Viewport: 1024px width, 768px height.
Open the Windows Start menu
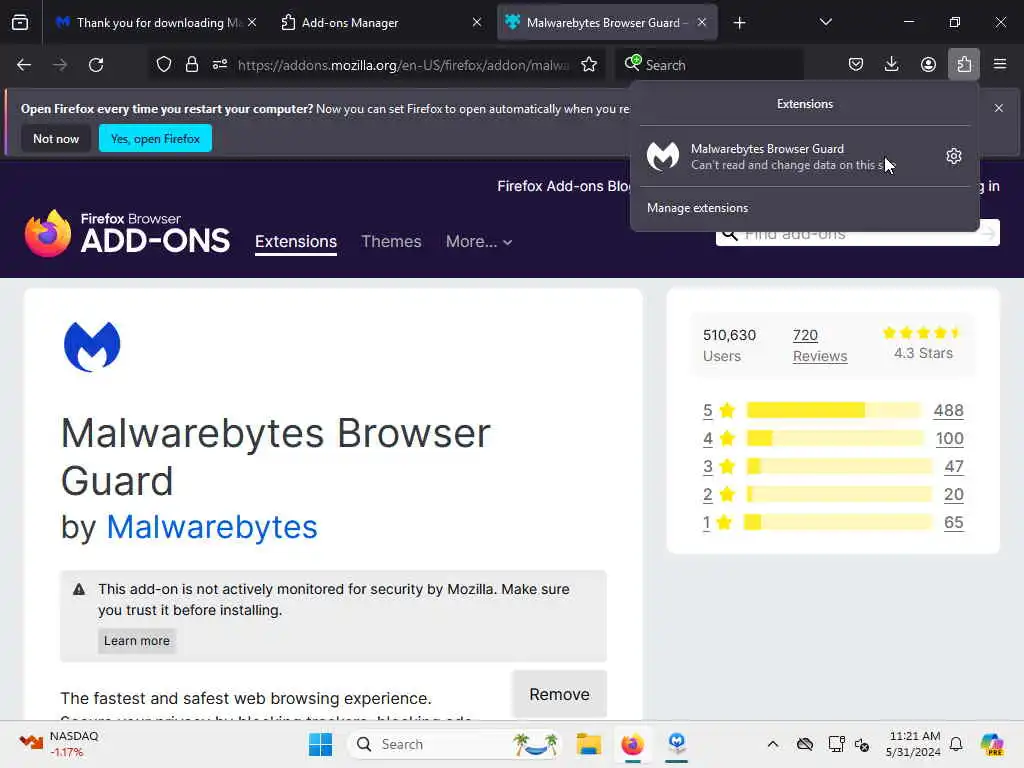pyautogui.click(x=320, y=744)
